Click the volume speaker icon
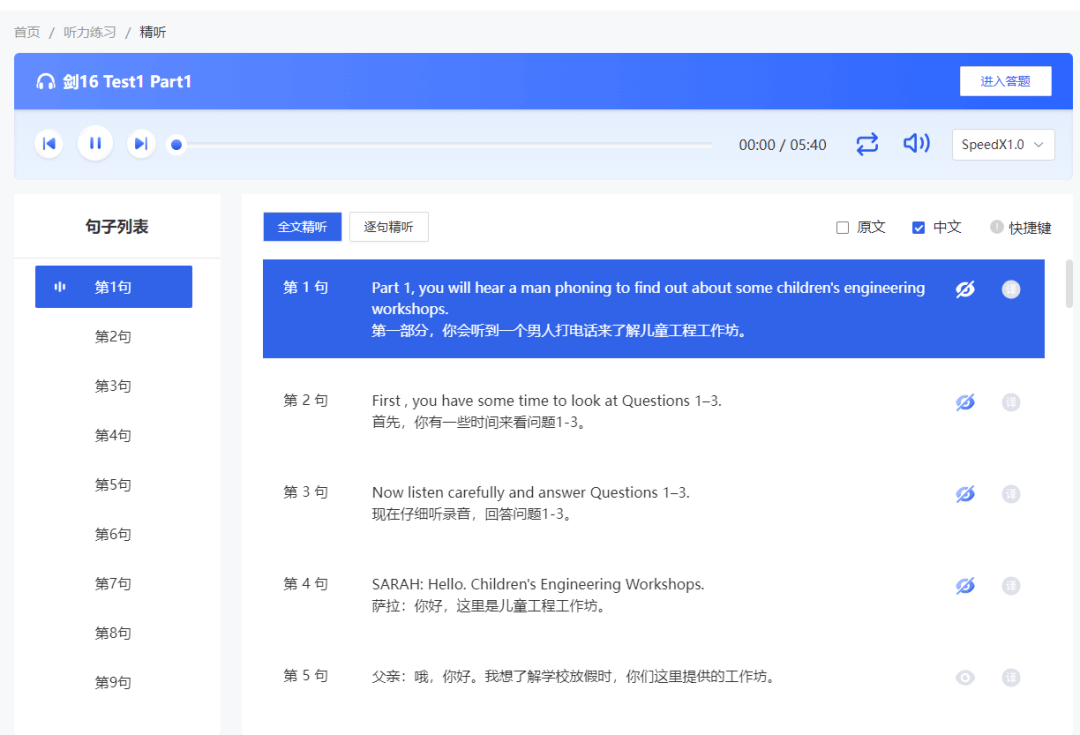 pos(916,143)
